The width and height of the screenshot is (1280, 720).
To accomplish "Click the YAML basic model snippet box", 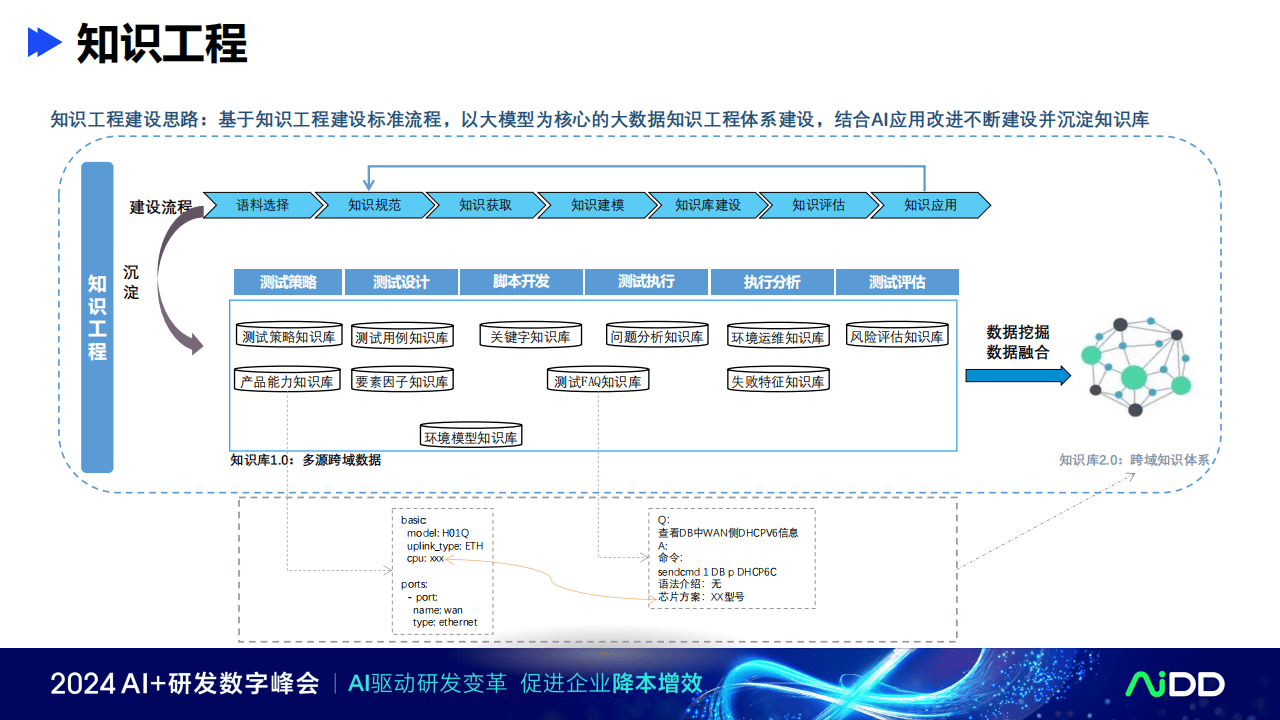I will (443, 571).
